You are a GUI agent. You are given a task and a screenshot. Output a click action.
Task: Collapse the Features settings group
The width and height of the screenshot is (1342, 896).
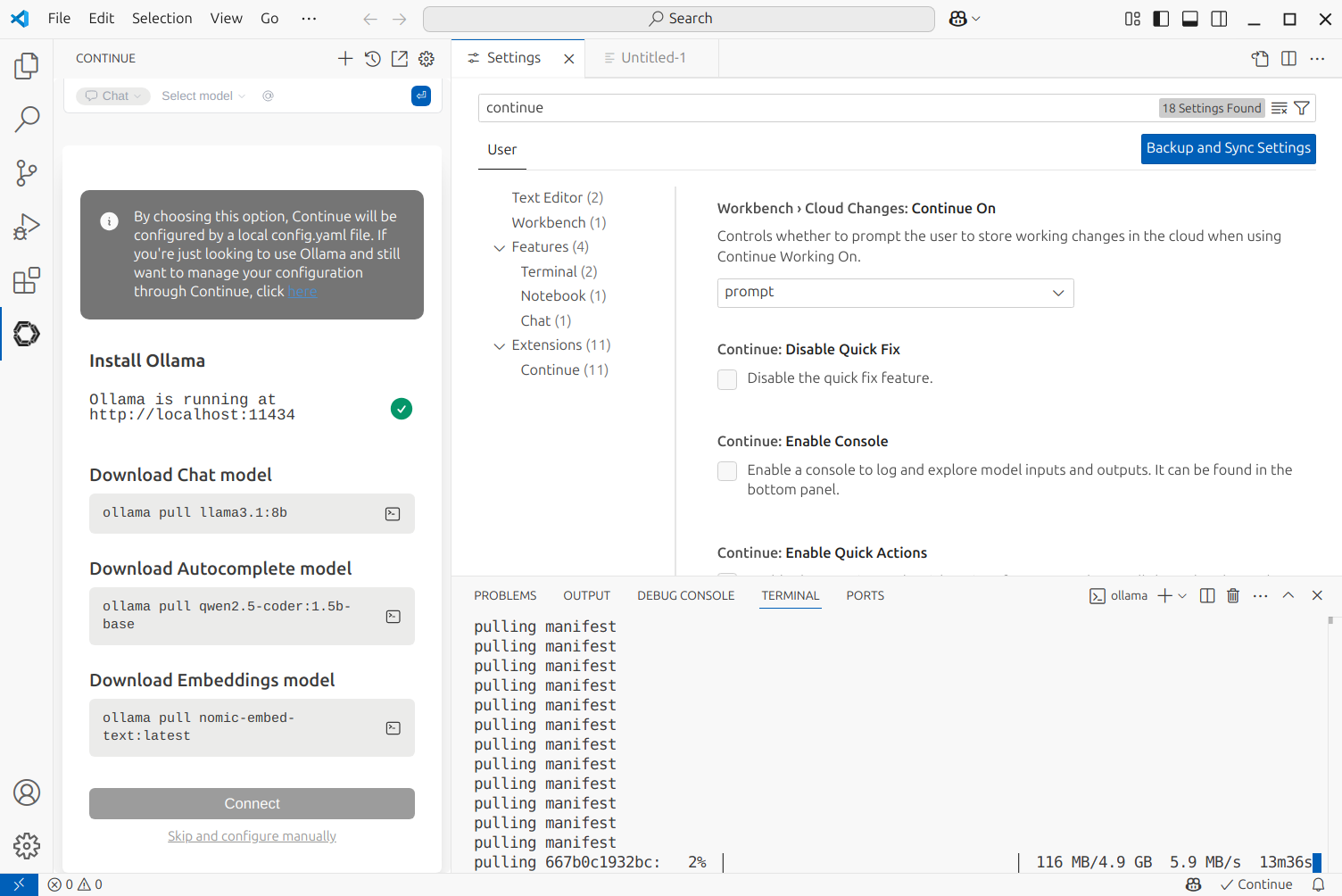[x=500, y=247]
